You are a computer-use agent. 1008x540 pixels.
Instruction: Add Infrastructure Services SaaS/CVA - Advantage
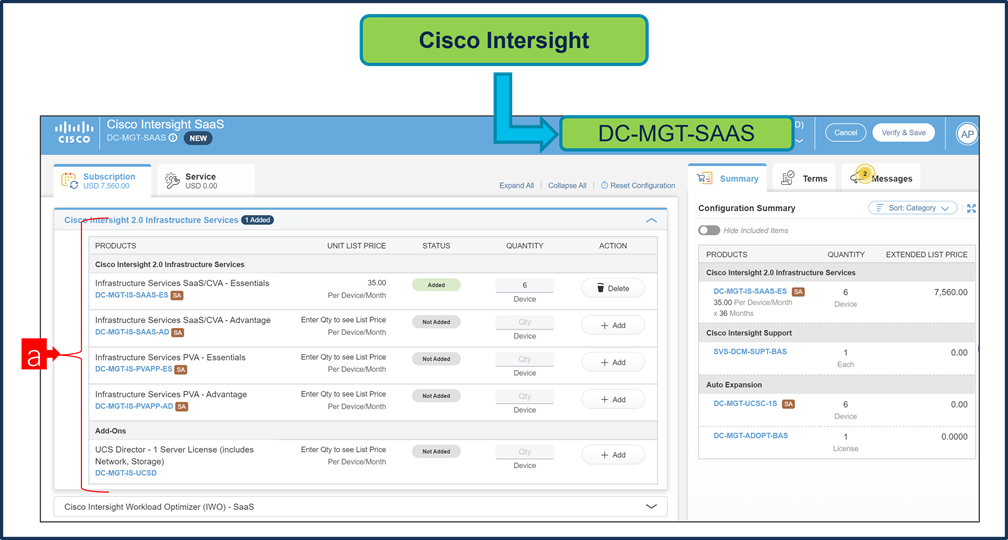click(613, 325)
